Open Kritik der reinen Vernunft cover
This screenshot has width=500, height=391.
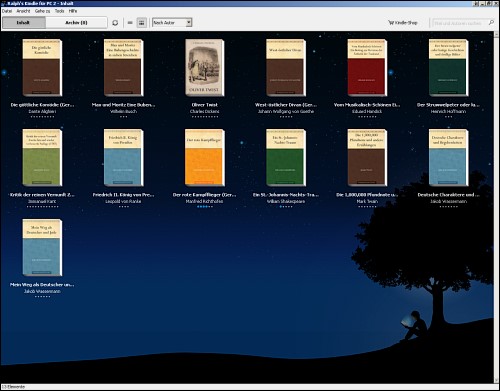pyautogui.click(x=42, y=158)
